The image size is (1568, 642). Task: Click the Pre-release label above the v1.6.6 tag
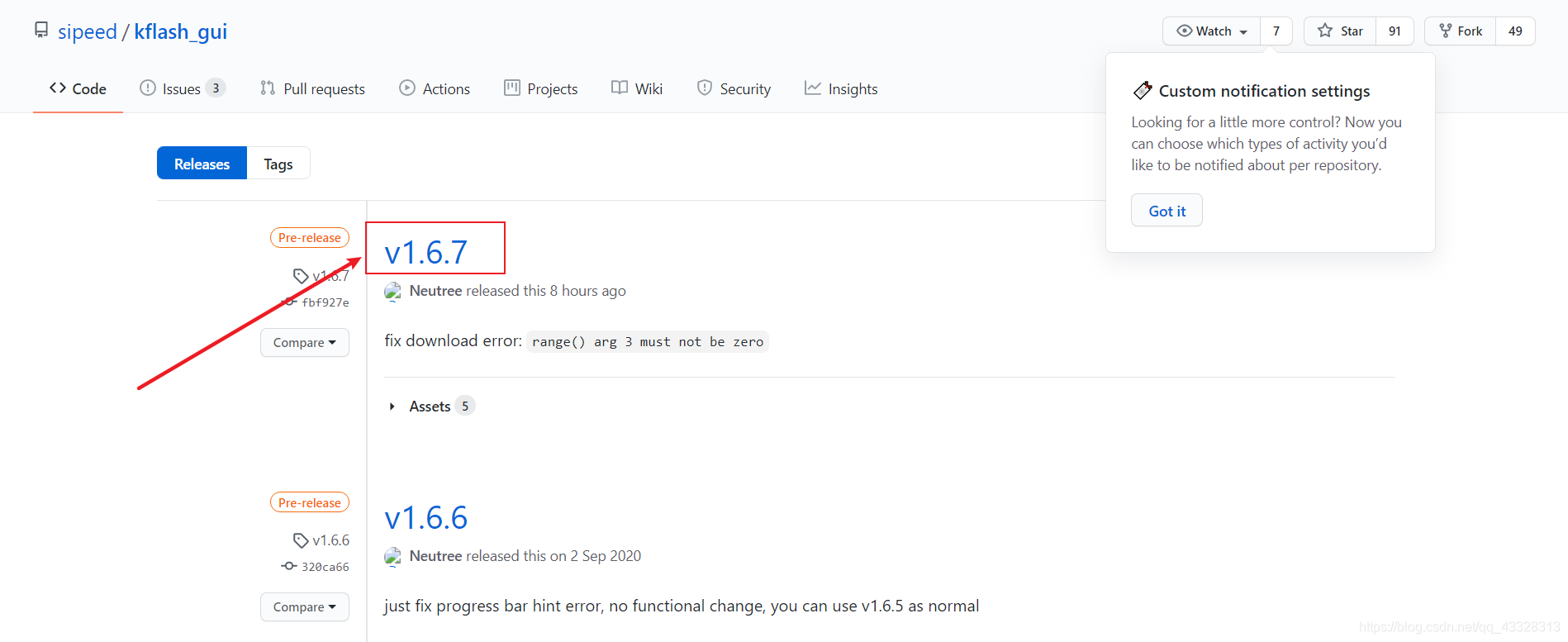(x=310, y=502)
